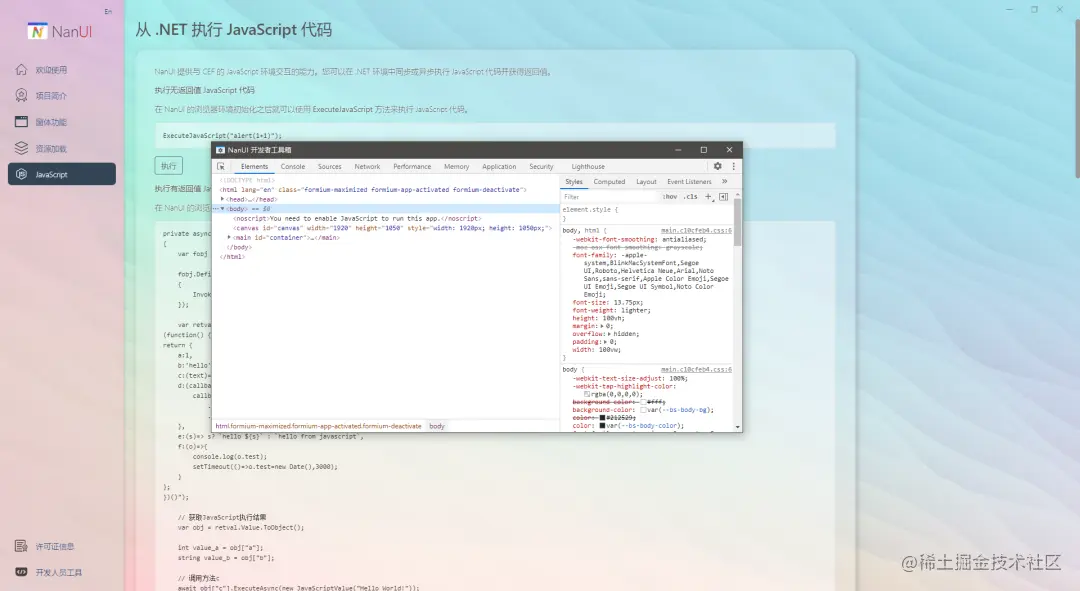The width and height of the screenshot is (1080, 591).
Task: Open the Lighthouse tab
Action: (588, 167)
